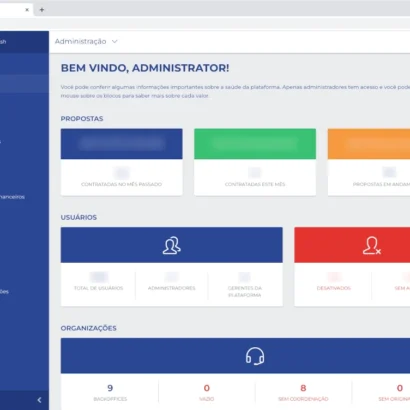The height and width of the screenshot is (410, 410).
Task: Open the sidebar item ending in 'nanceiros'
Action: [12, 197]
